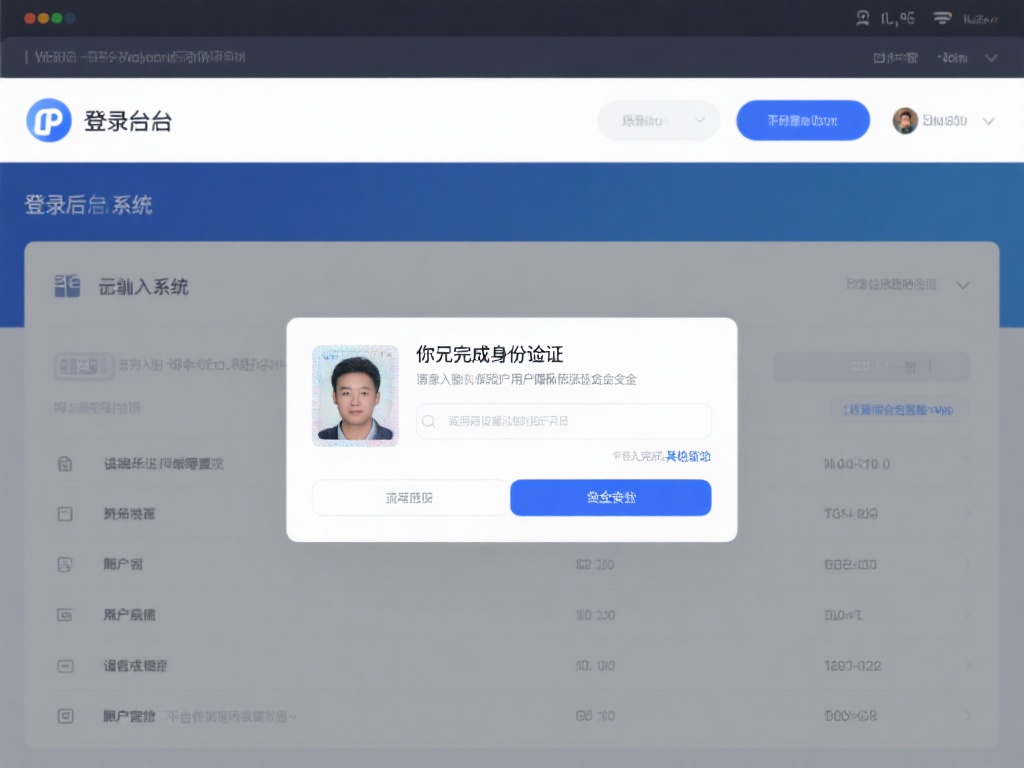The height and width of the screenshot is (768, 1024).
Task: Click the Wi-Fi icon in the status bar
Action: [941, 17]
